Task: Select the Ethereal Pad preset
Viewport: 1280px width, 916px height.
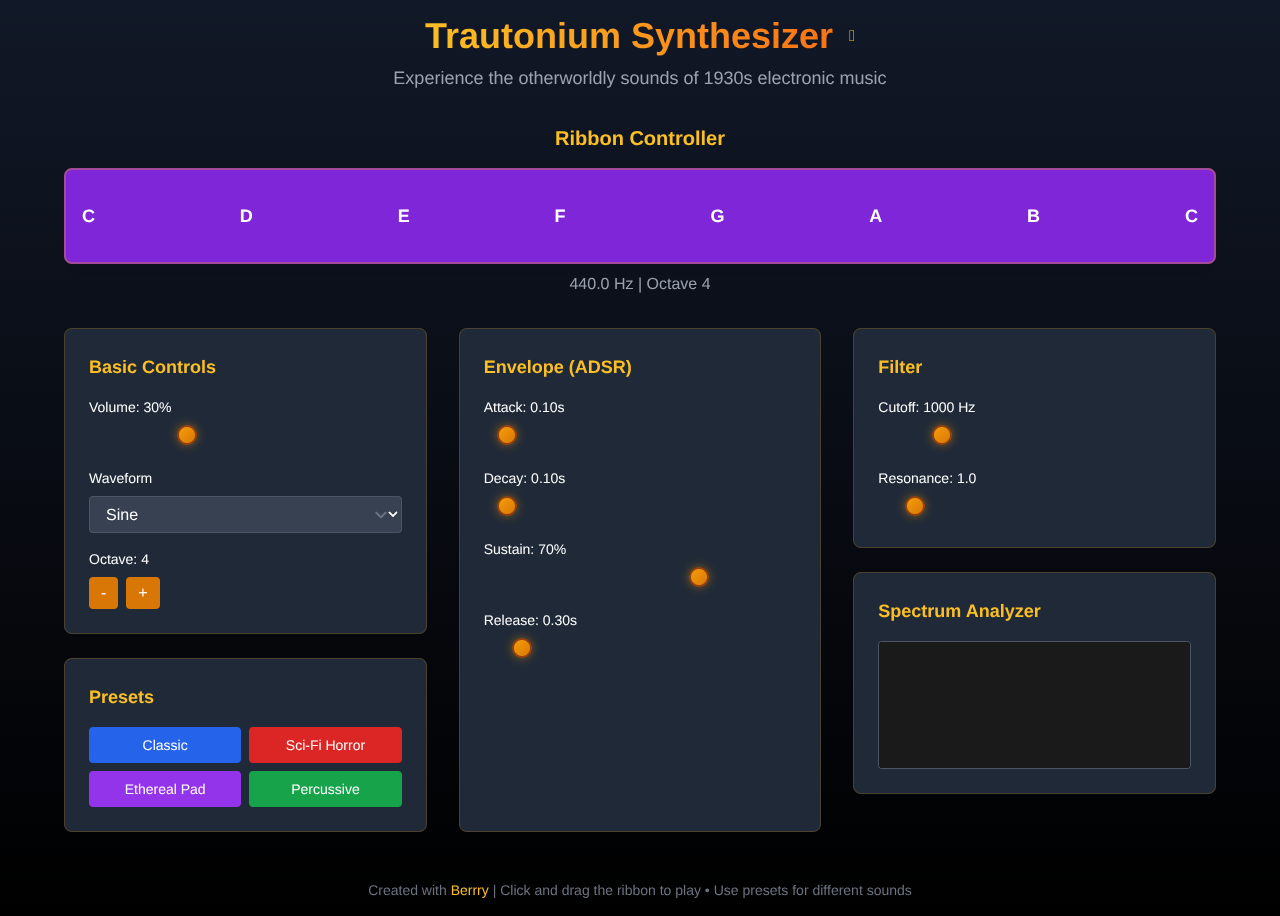Action: coord(164,788)
